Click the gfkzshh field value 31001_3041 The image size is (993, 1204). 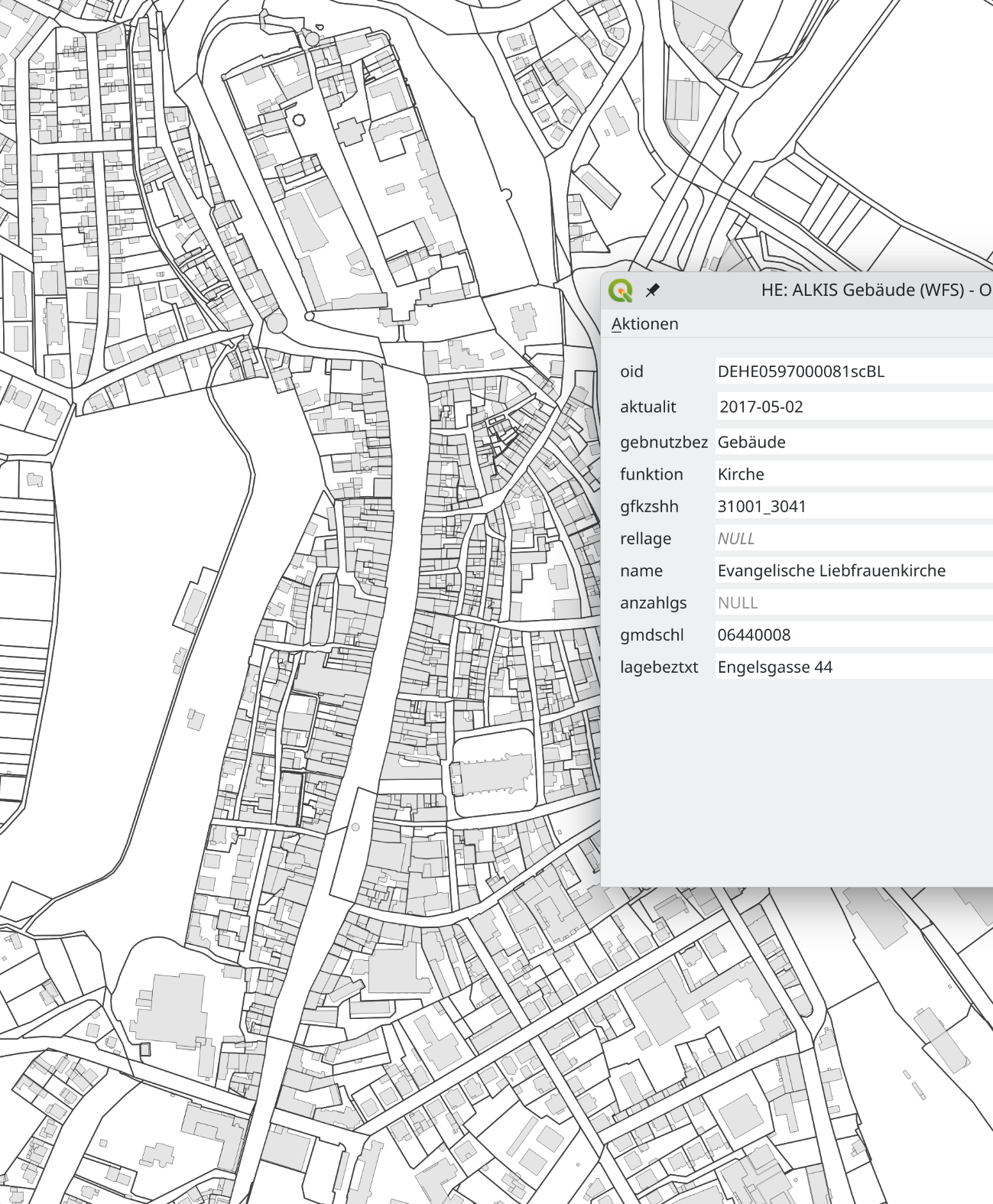pos(761,506)
